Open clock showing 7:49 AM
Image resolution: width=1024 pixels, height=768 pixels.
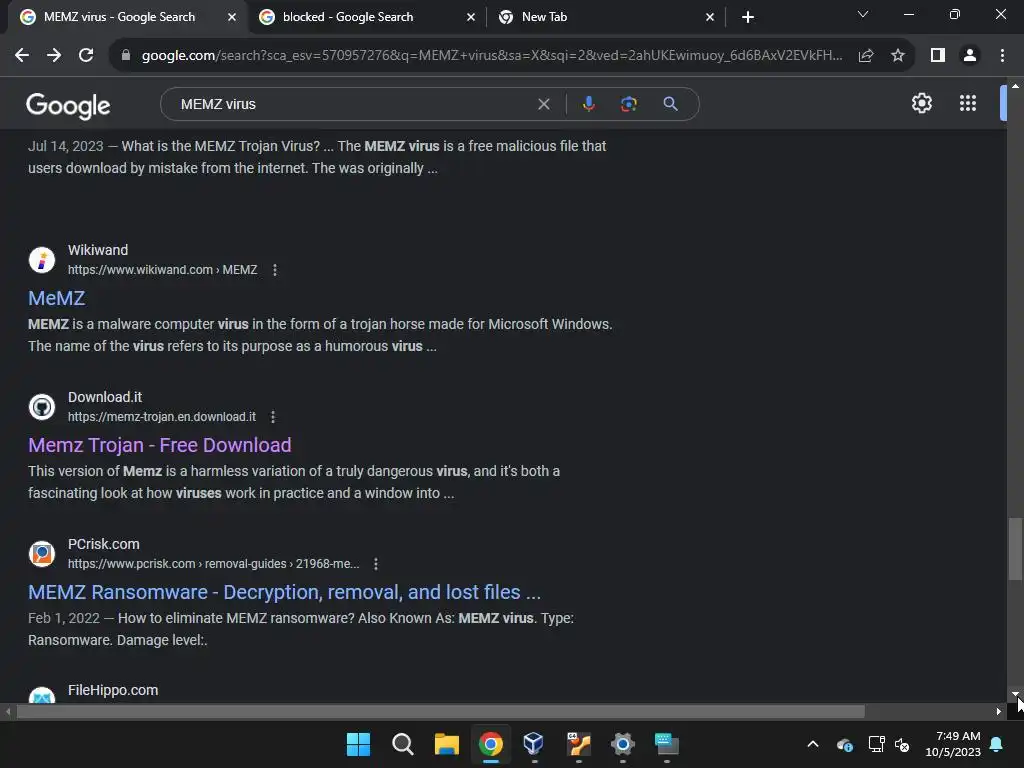pyautogui.click(x=953, y=744)
